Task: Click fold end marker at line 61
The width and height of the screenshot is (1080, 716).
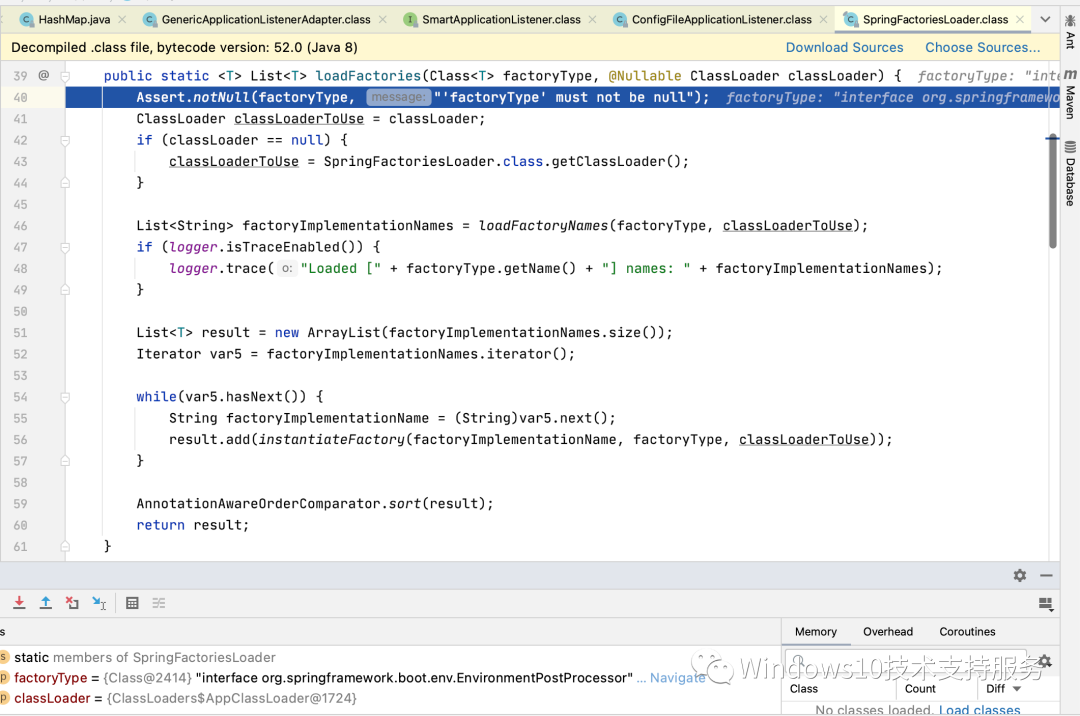Action: (65, 547)
